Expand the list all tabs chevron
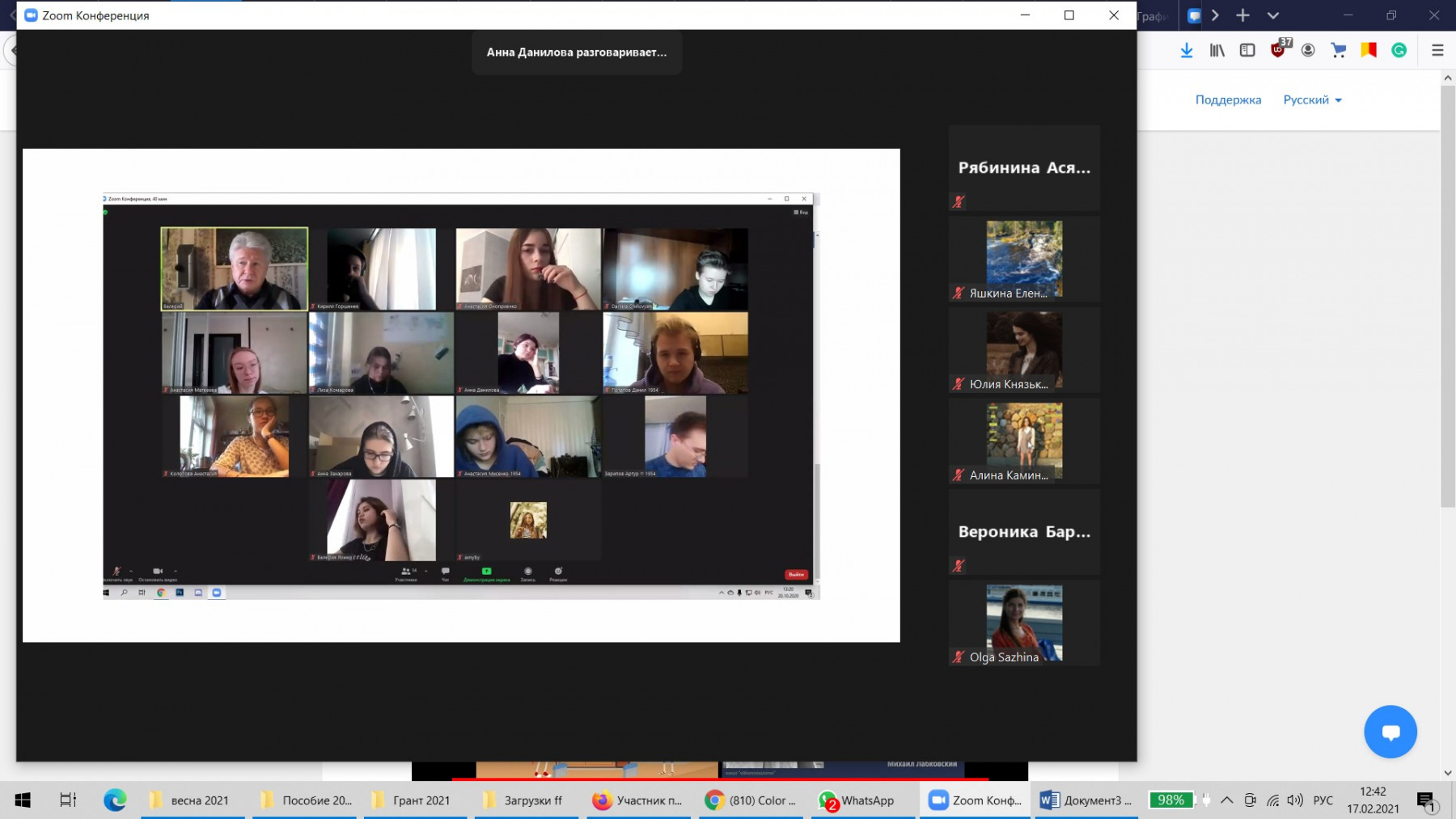 (1273, 15)
